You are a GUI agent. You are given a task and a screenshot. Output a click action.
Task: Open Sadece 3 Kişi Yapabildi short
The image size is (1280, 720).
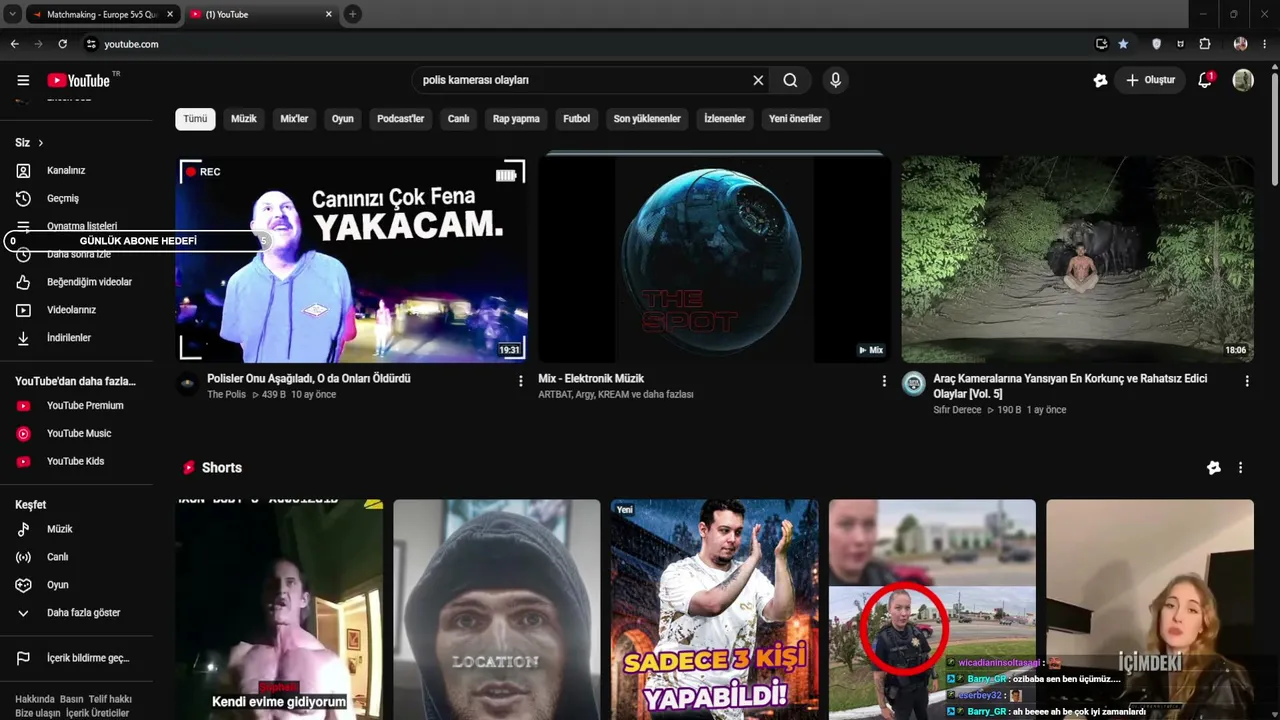[714, 610]
